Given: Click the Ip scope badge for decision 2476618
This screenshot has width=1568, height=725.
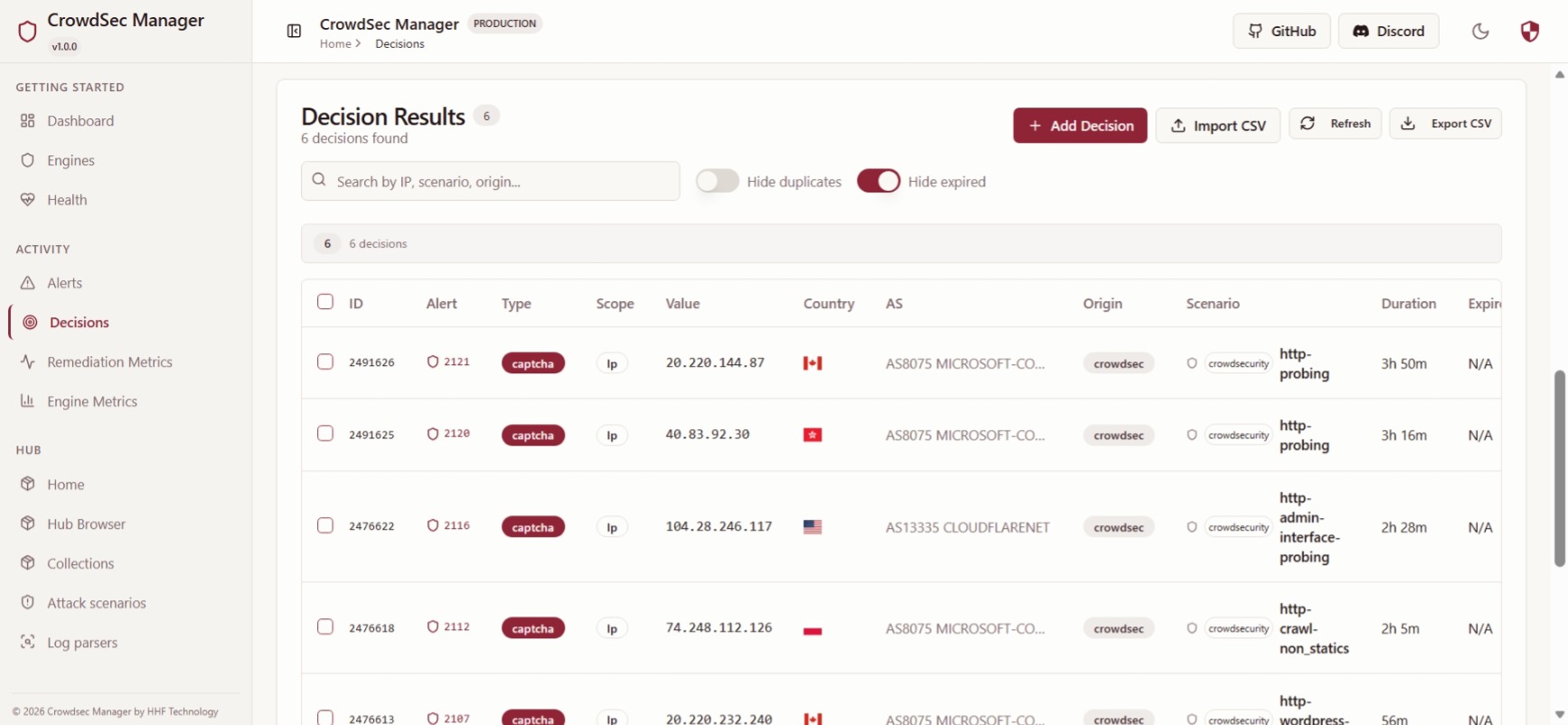Looking at the screenshot, I should point(612,628).
